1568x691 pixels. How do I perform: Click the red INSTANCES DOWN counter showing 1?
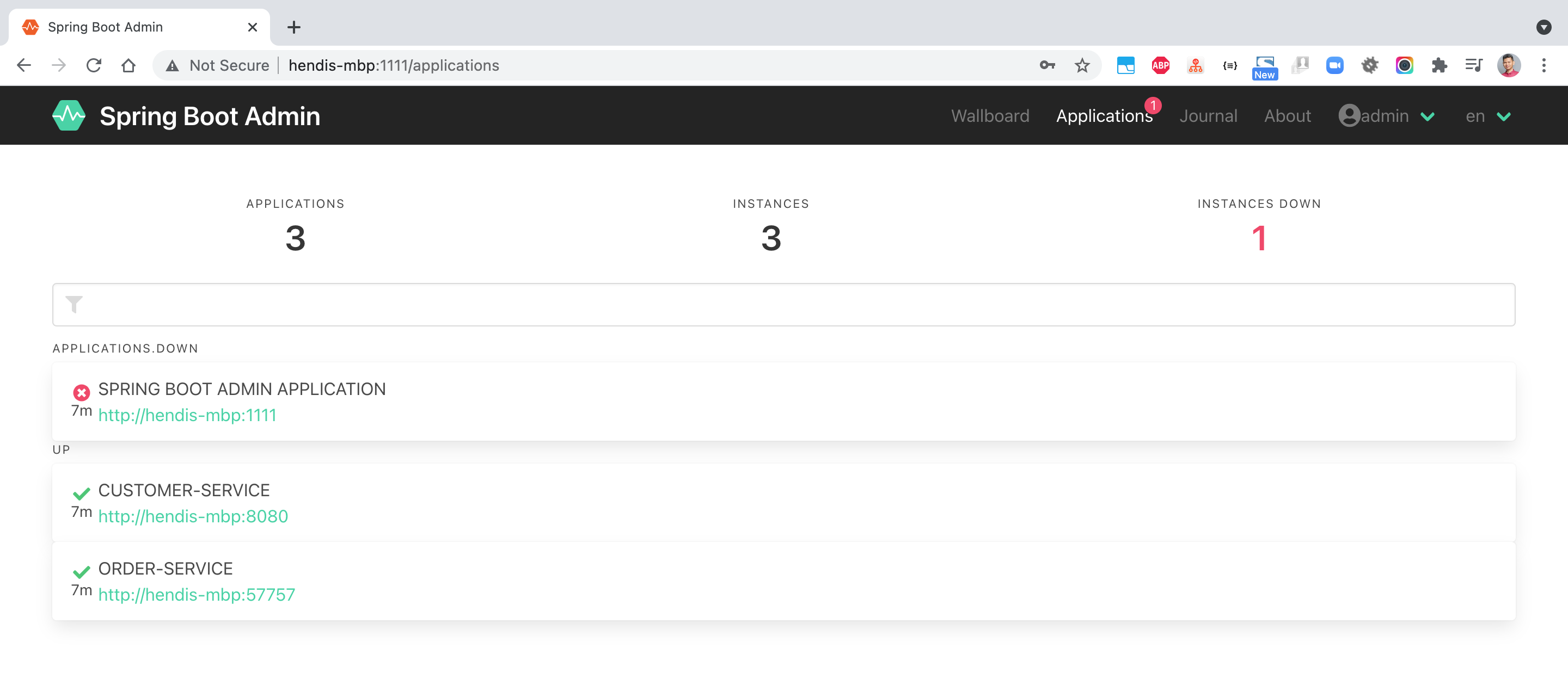coord(1258,238)
